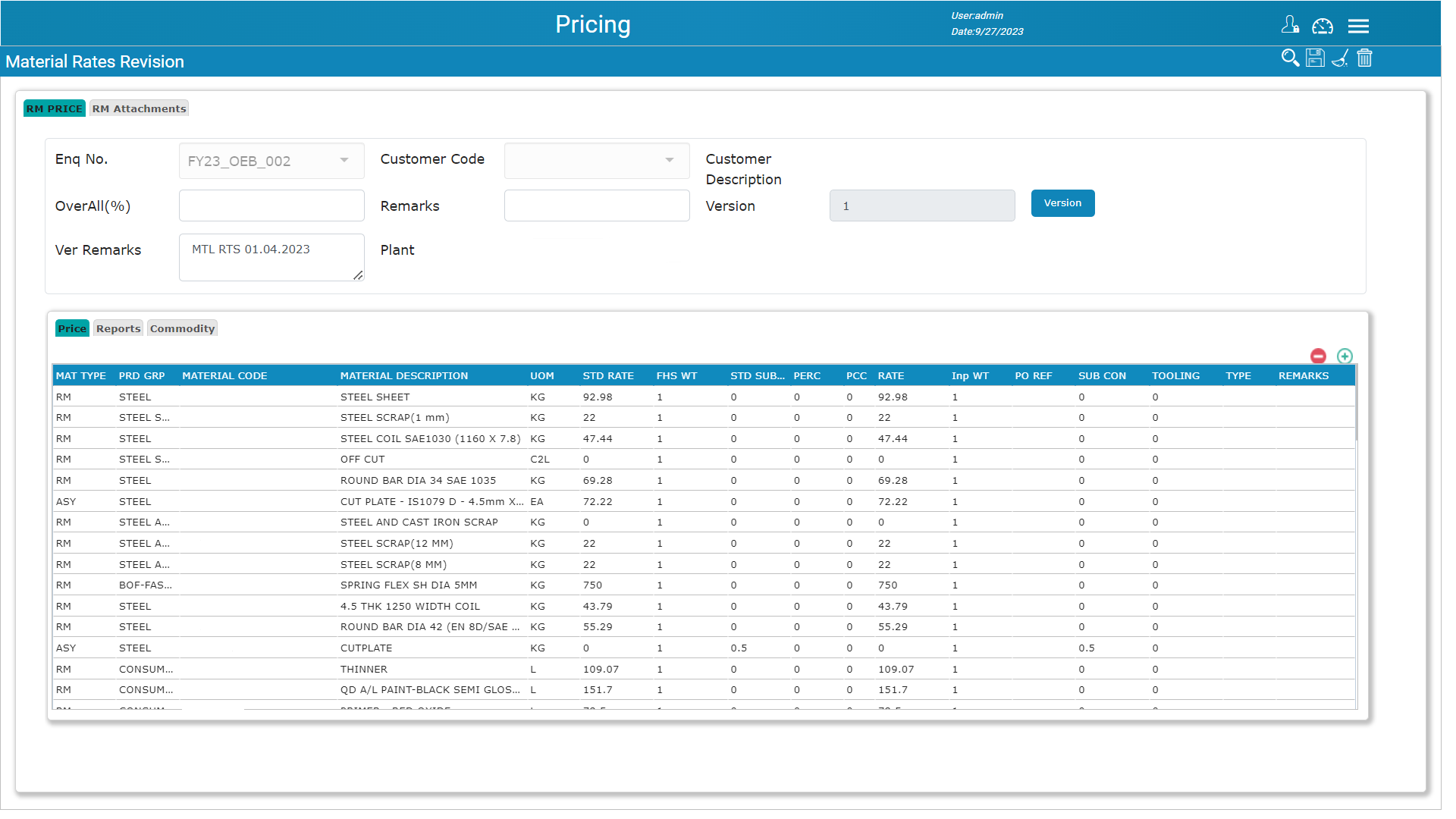Open the hamburger menu

1358,27
